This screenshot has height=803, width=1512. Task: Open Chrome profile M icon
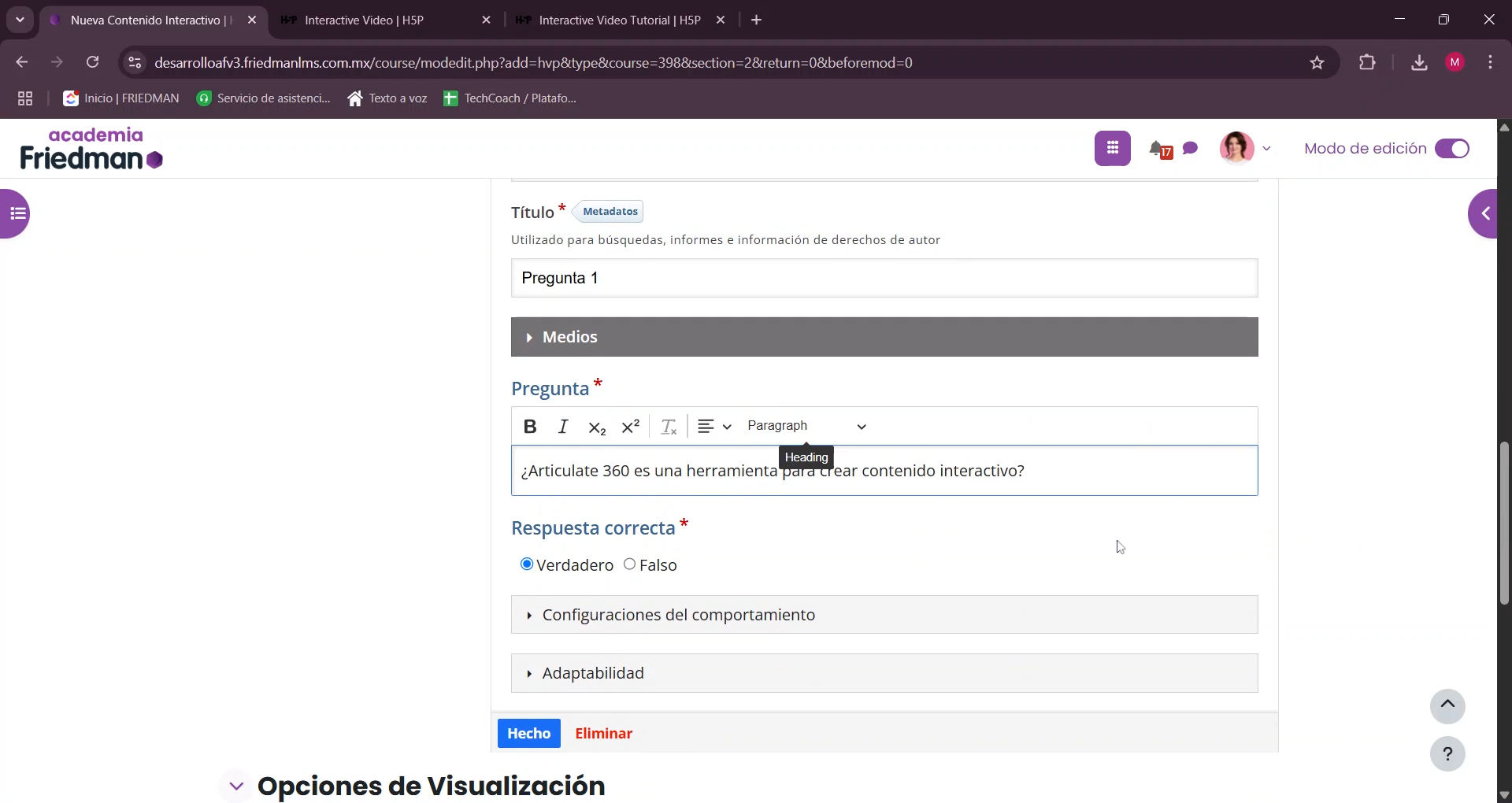click(x=1455, y=62)
